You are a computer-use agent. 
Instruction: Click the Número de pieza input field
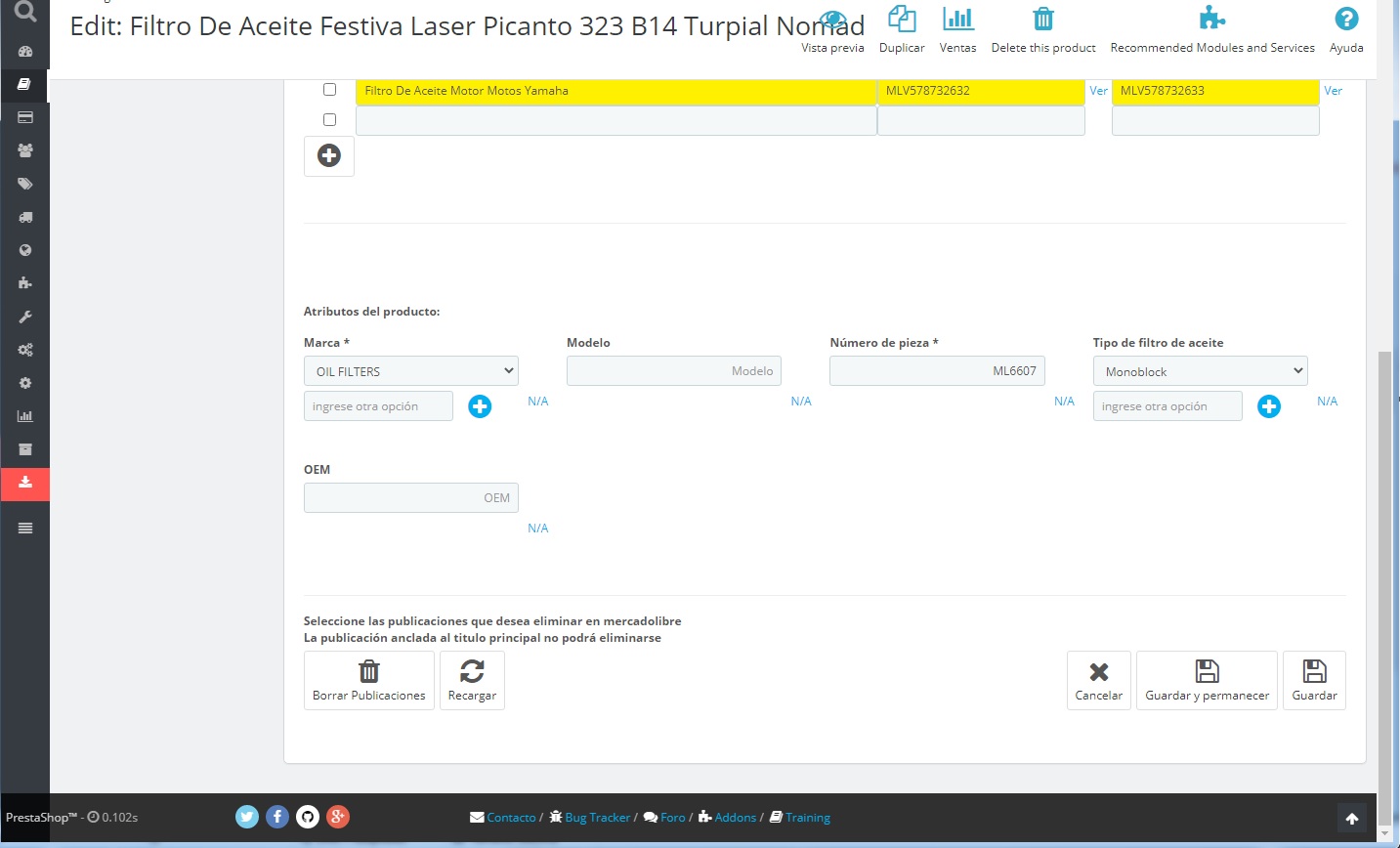937,371
